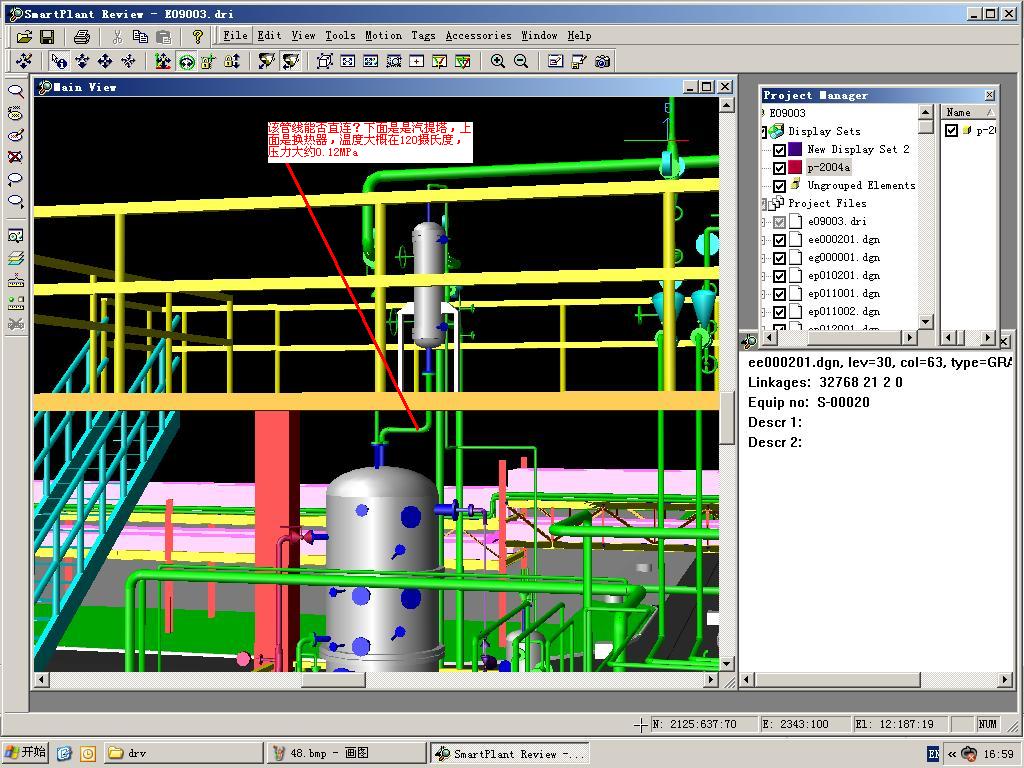1024x768 pixels.
Task: Click the Print icon in toolbar
Action: coord(82,37)
